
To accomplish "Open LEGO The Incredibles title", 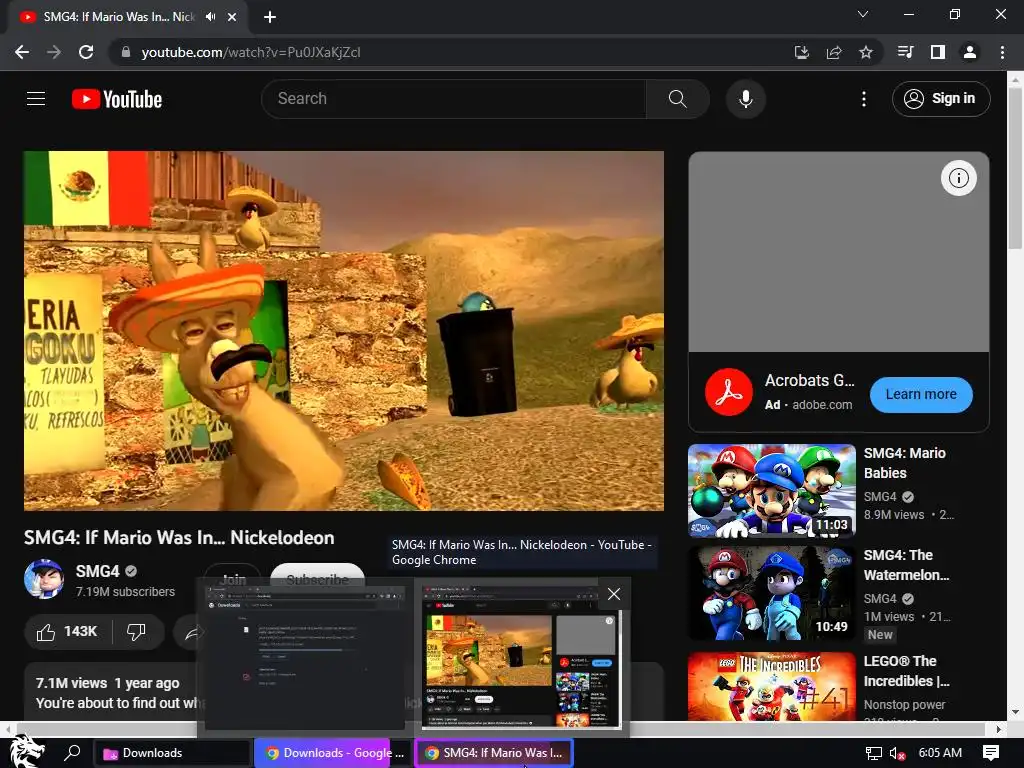I will coord(906,671).
